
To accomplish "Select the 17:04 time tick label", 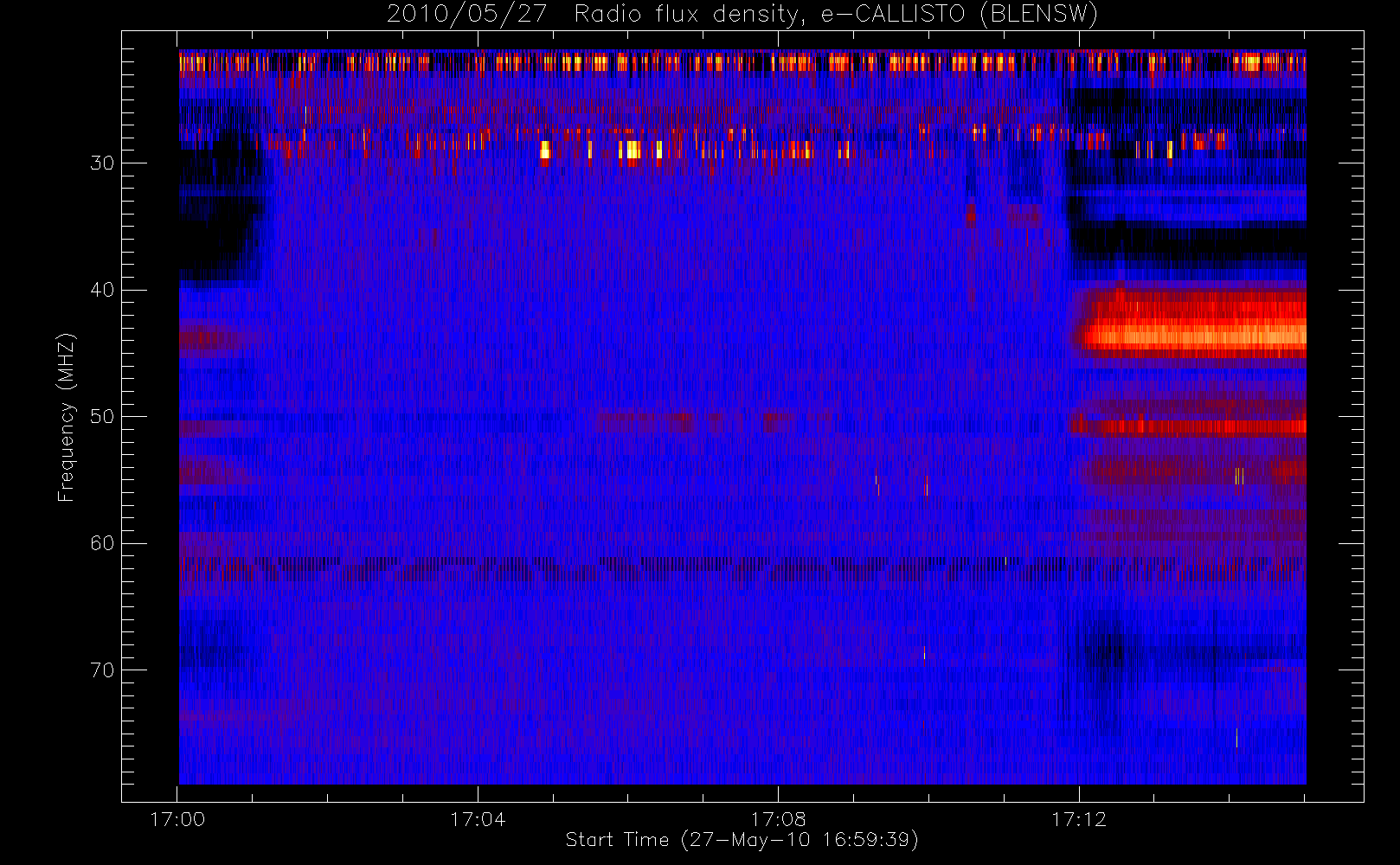I will (478, 819).
